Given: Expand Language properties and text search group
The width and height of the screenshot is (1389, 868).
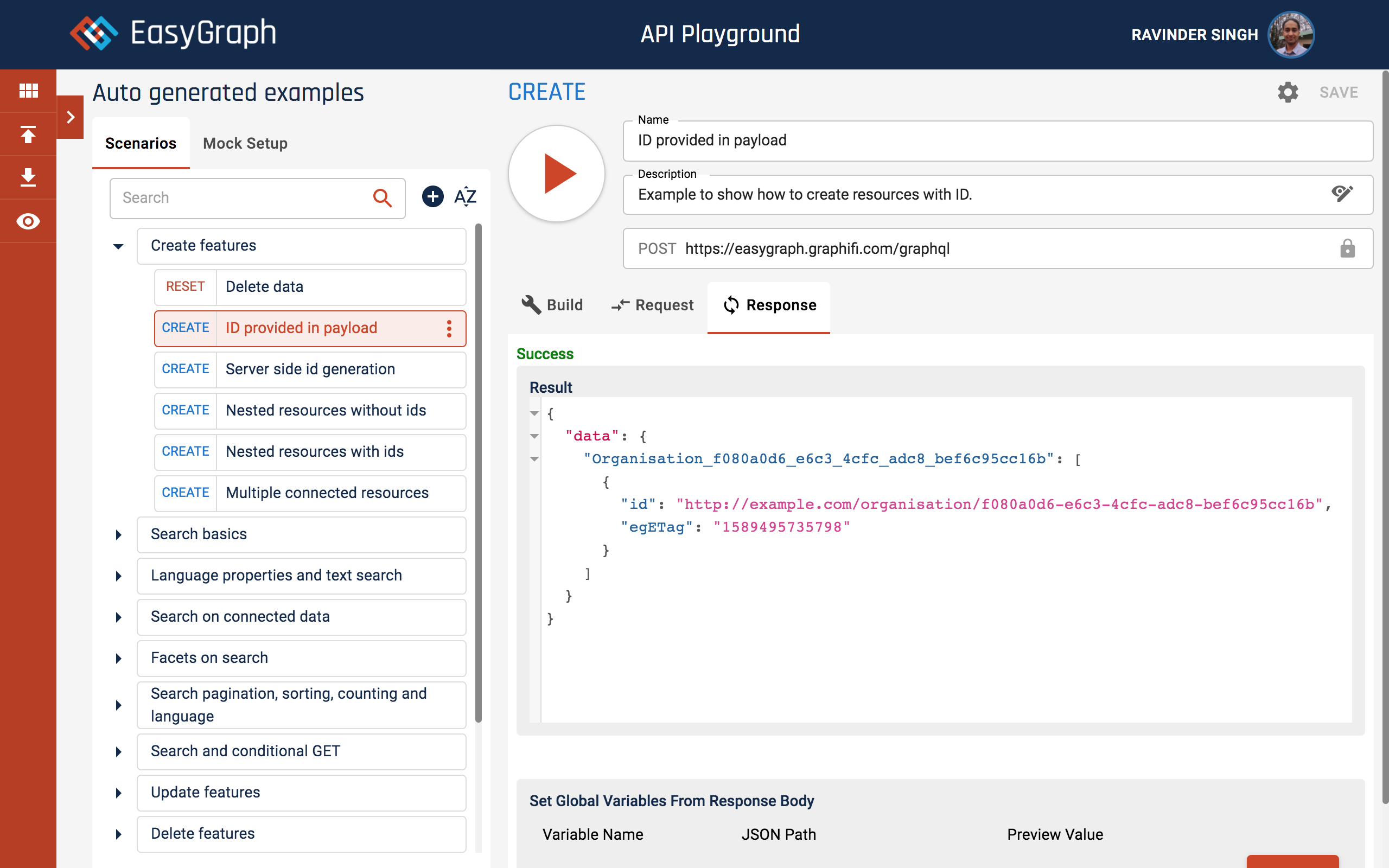Looking at the screenshot, I should [x=118, y=576].
